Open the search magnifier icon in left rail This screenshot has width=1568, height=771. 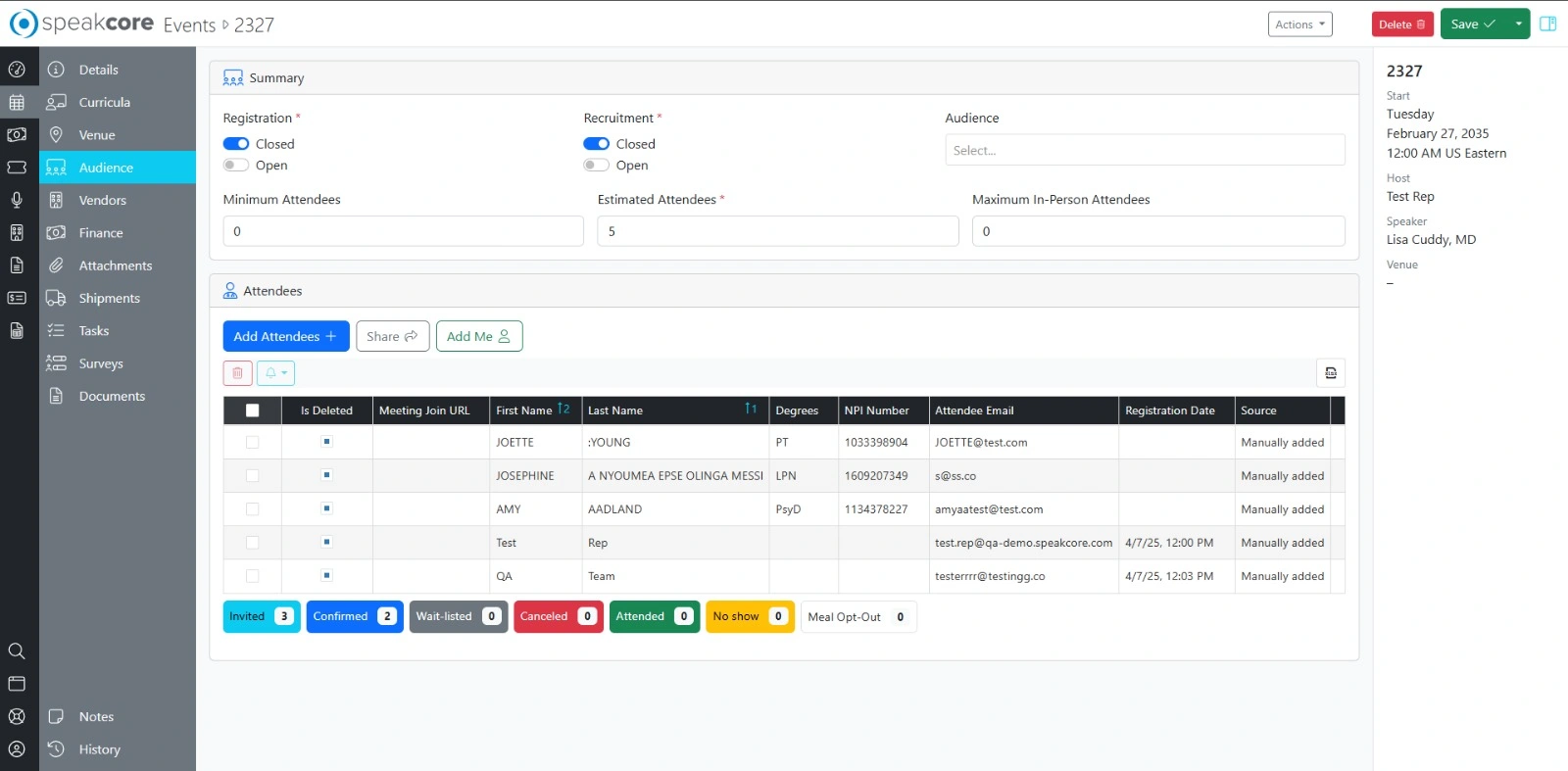(17, 651)
